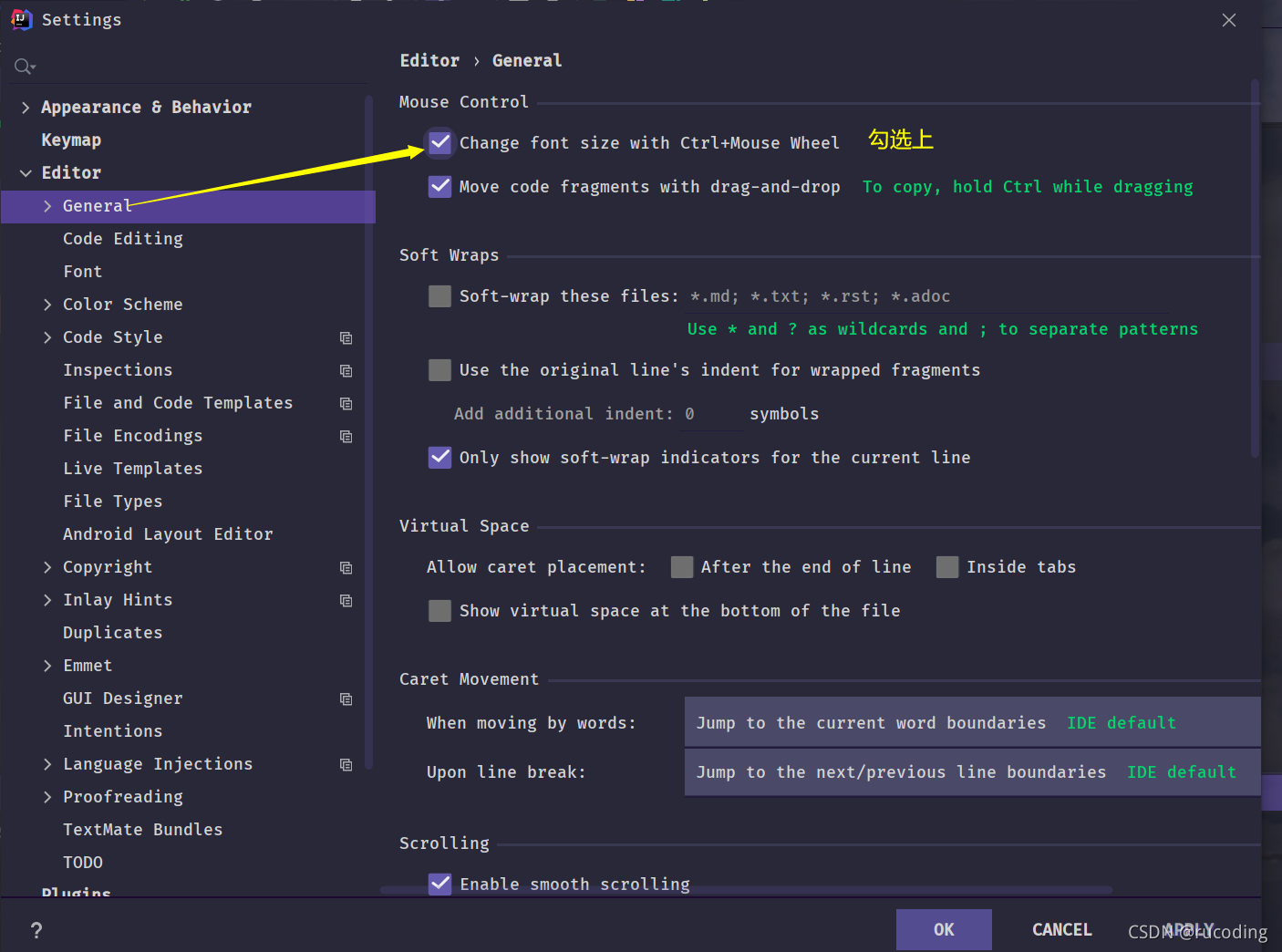Open the When moving by words dropdown
Screen dimensions: 1282x952
(972, 722)
